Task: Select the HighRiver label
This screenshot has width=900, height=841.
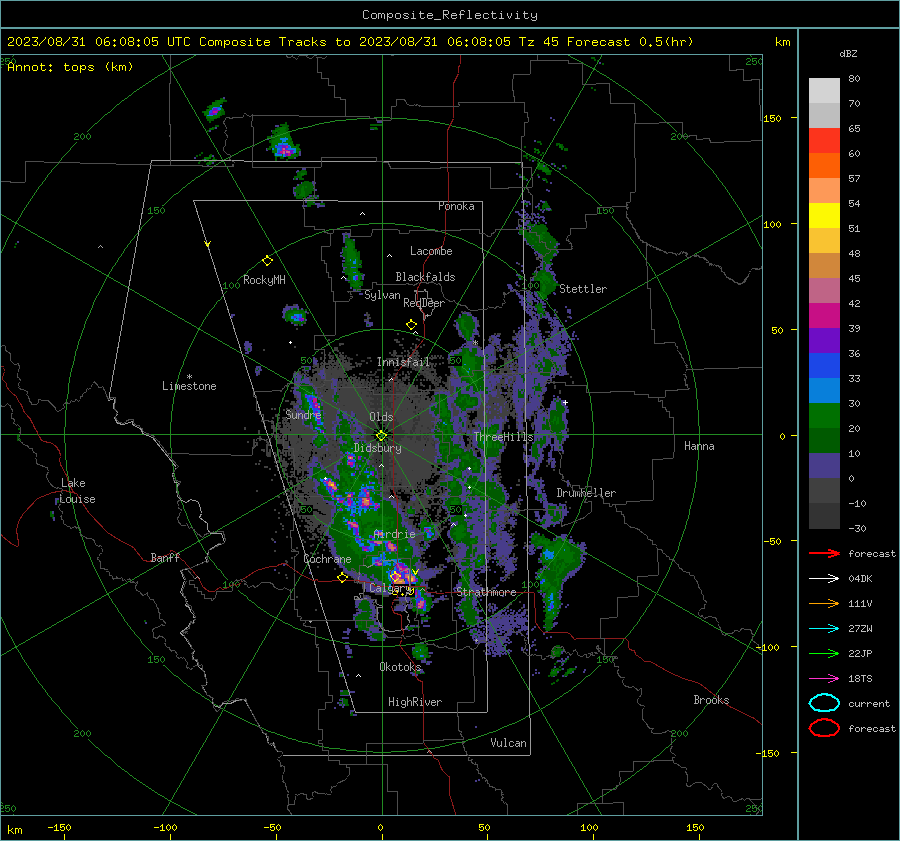Action: pos(415,702)
